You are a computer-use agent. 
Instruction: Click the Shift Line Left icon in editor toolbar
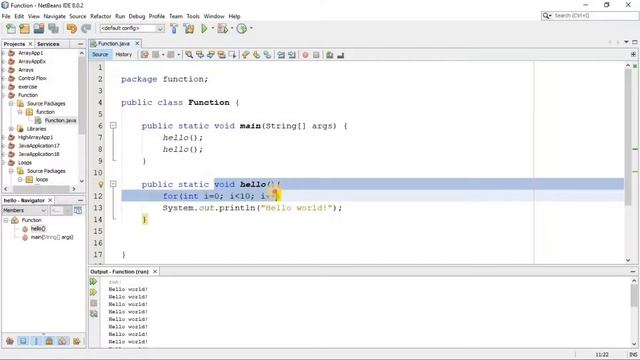(x=281, y=55)
